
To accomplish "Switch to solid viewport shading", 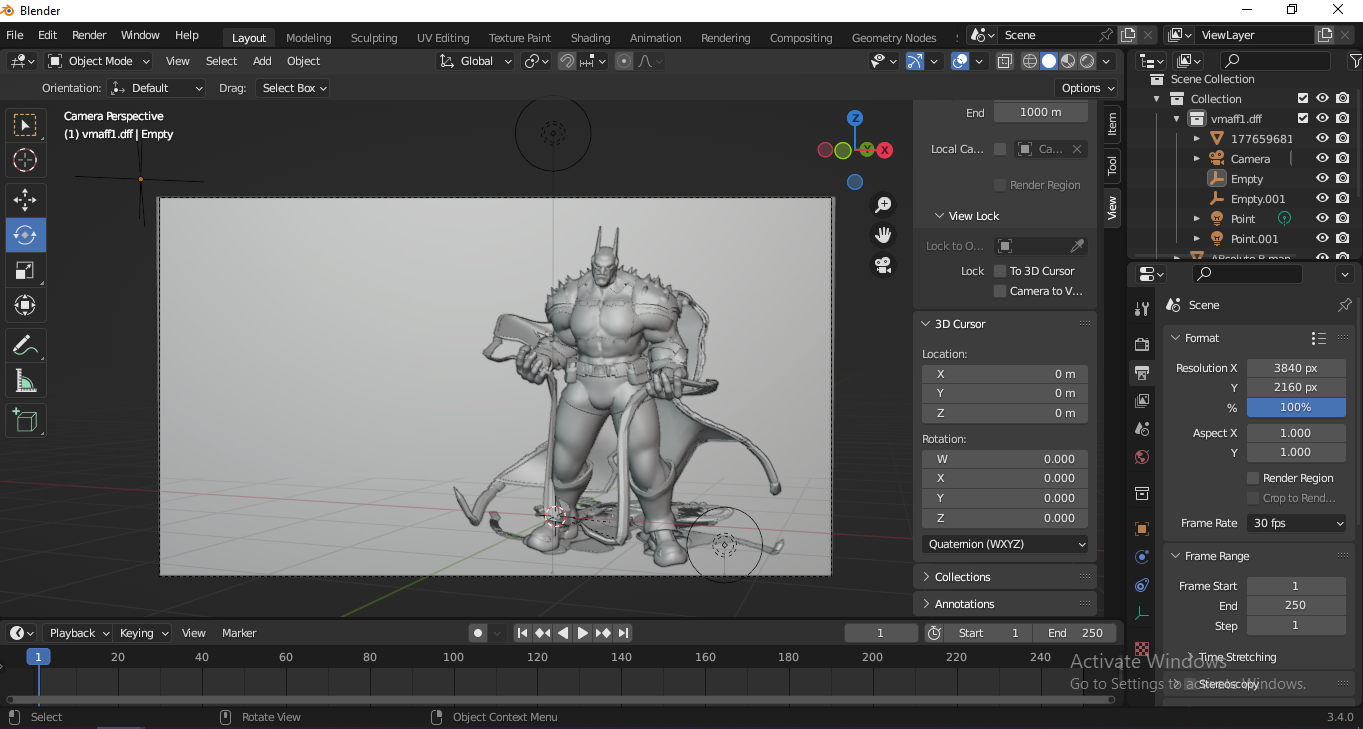I will click(x=1048, y=61).
